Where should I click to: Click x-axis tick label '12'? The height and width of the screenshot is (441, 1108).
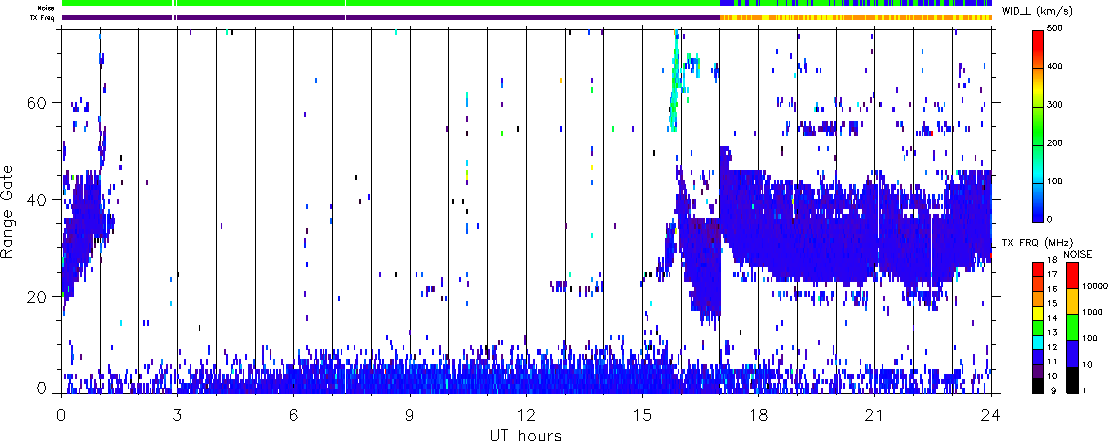coord(526,414)
